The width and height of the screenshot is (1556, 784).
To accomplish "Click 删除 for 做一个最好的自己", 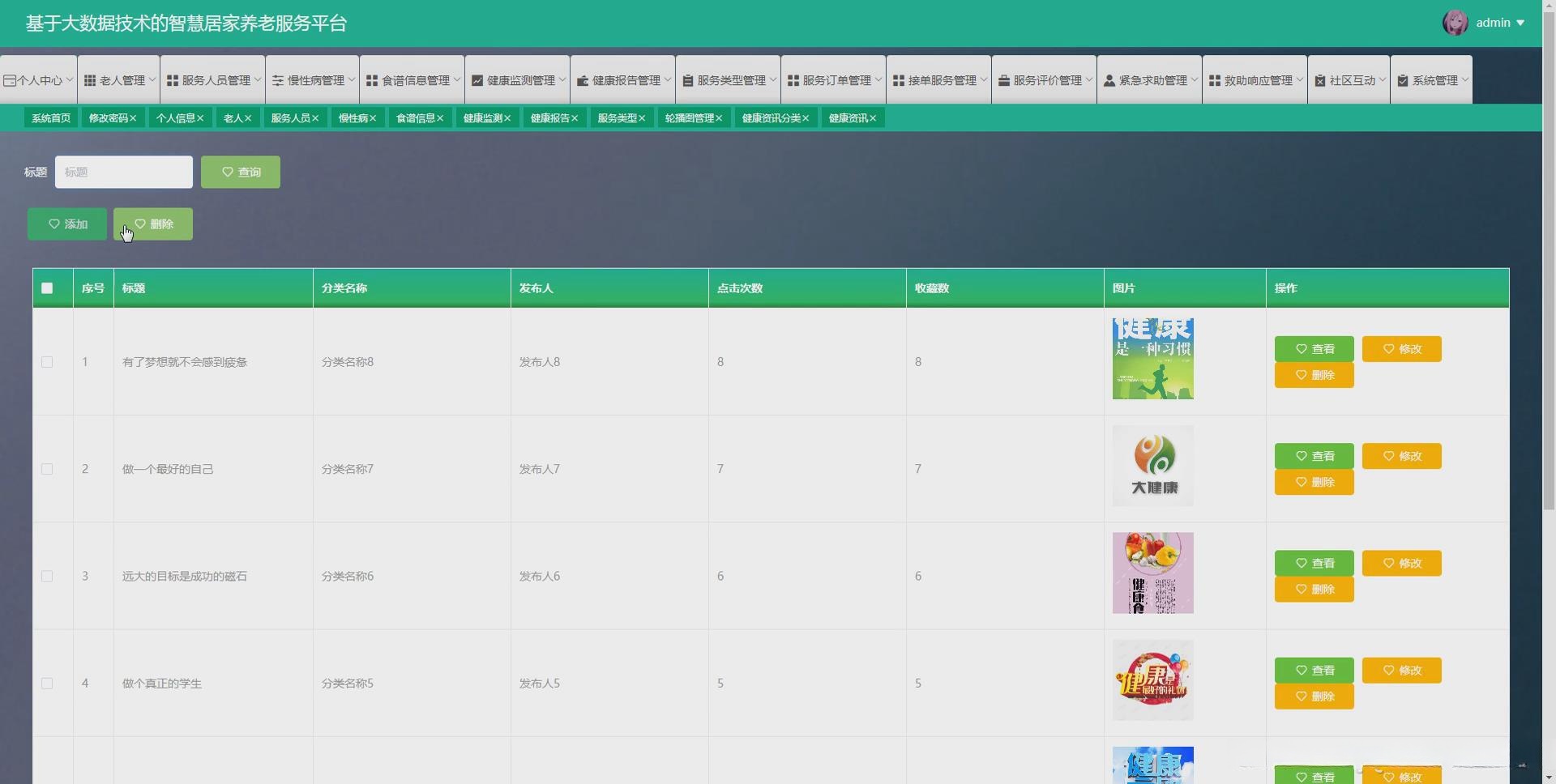I will pos(1314,482).
